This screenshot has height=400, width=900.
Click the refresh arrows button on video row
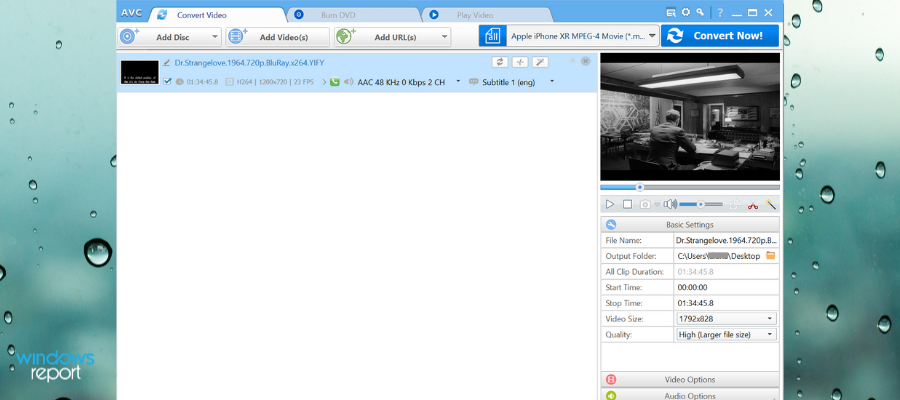(500, 62)
